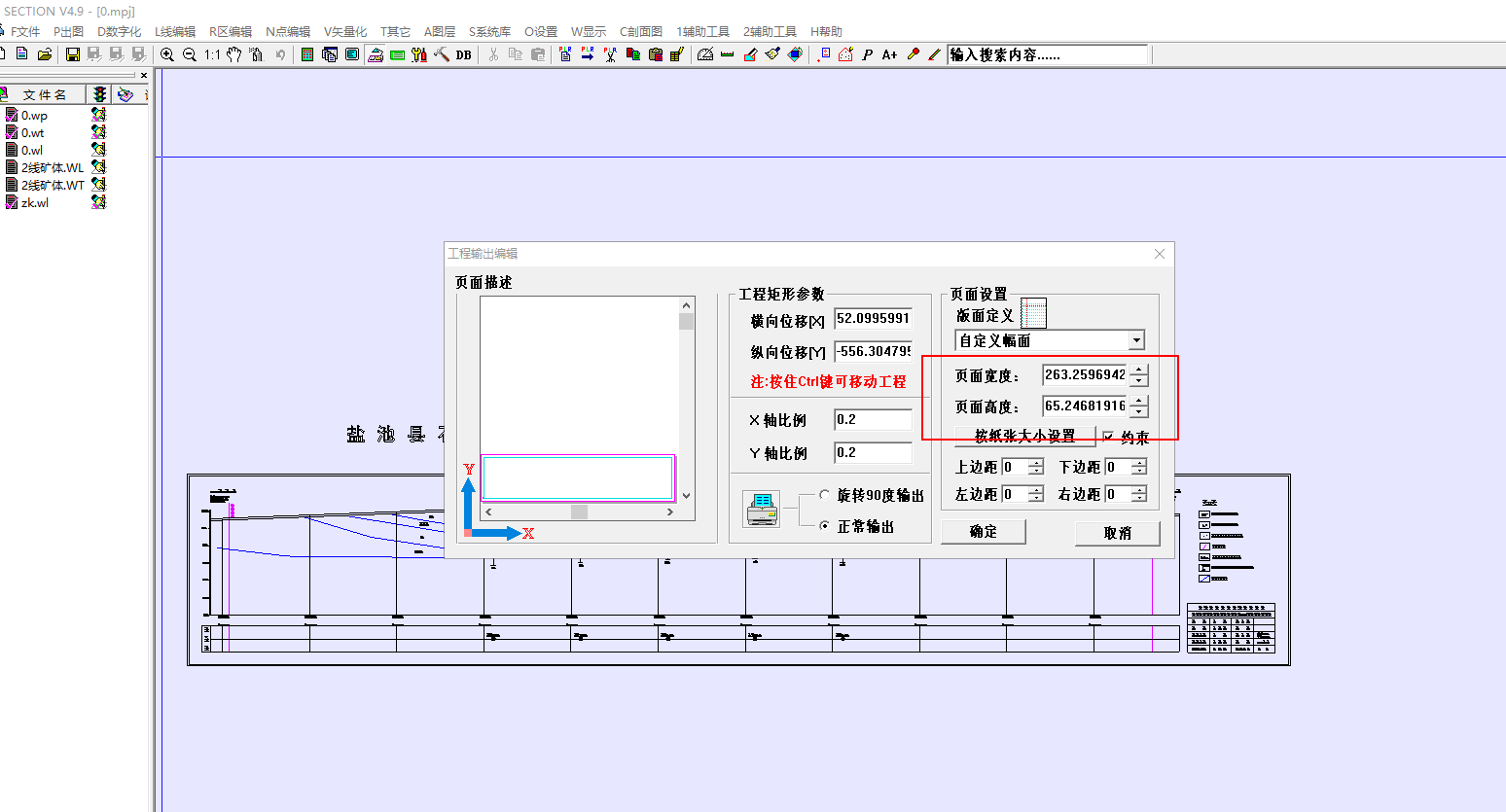The height and width of the screenshot is (812, 1506).
Task: Click the 1:1 scale toolbar button
Action: point(212,54)
